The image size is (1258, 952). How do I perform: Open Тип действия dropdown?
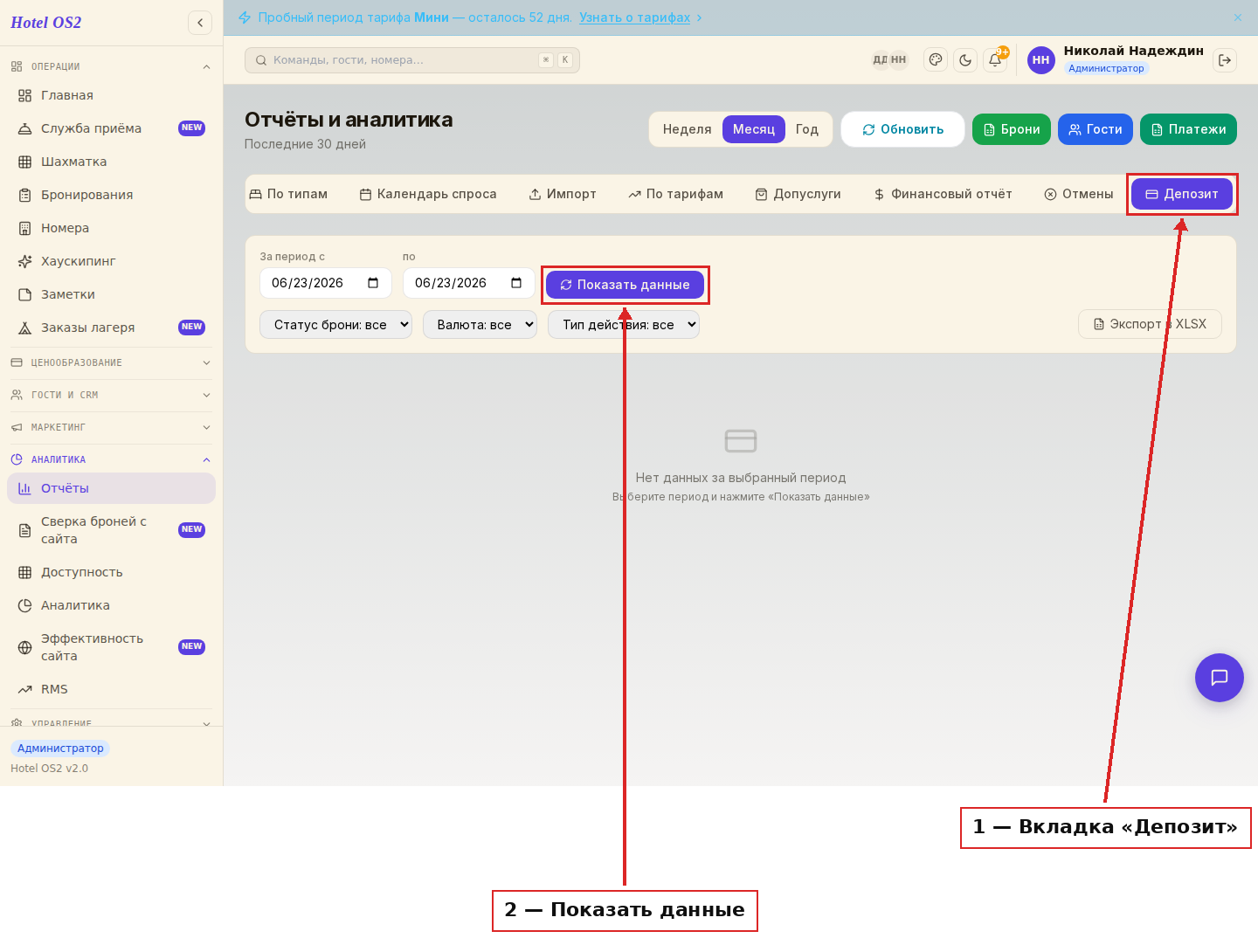(x=624, y=325)
